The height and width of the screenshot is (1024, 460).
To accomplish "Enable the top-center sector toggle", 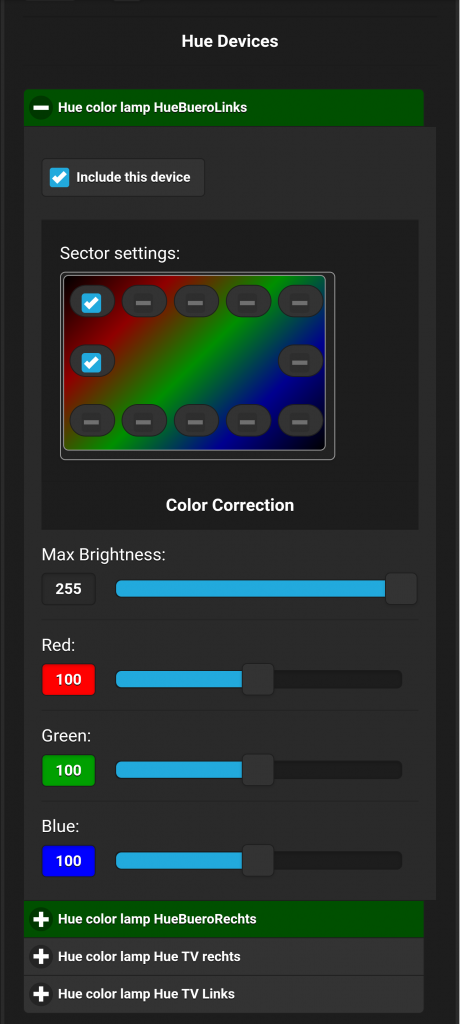I will (196, 302).
